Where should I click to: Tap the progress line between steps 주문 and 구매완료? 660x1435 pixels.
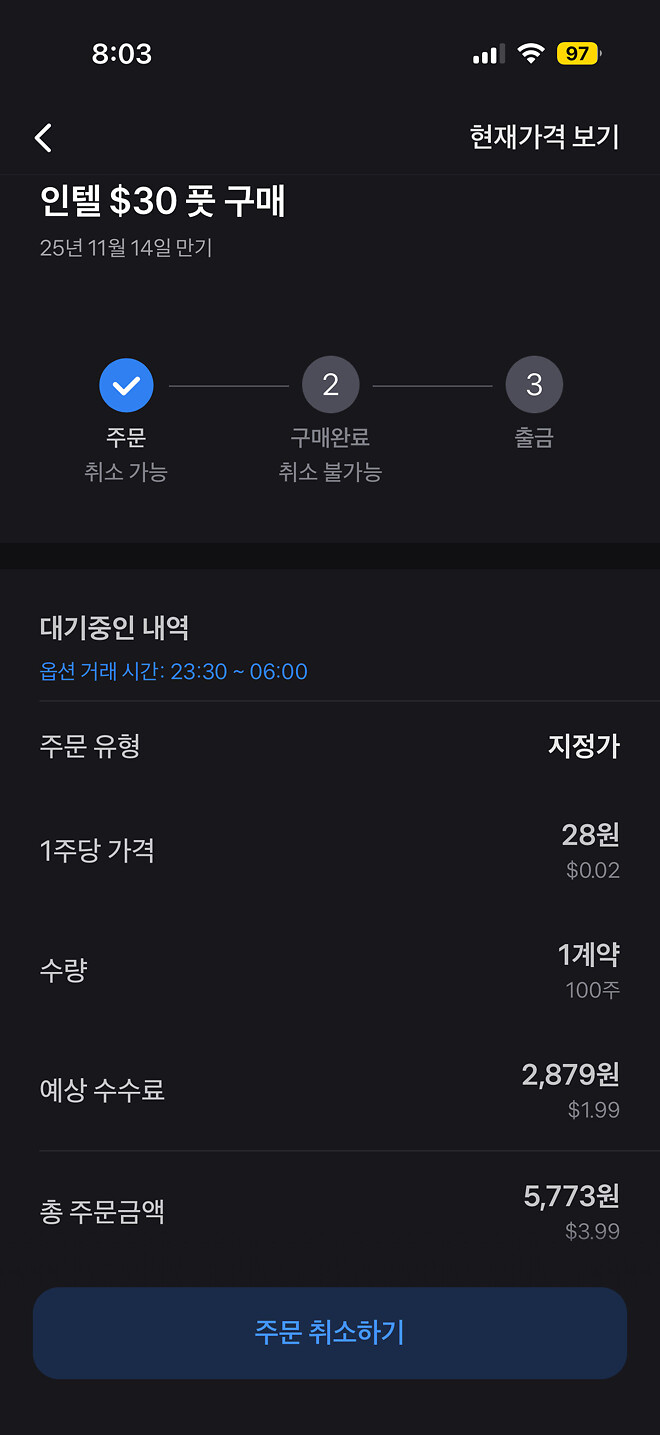point(226,384)
